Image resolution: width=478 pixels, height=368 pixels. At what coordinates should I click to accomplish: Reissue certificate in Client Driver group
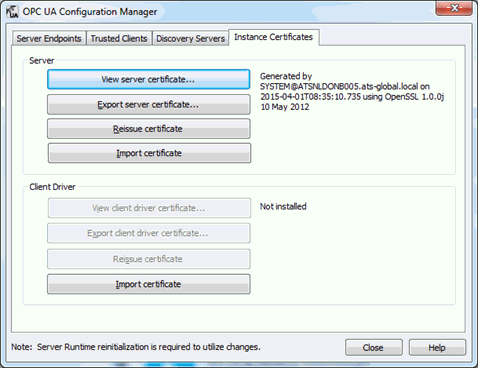pyautogui.click(x=148, y=259)
